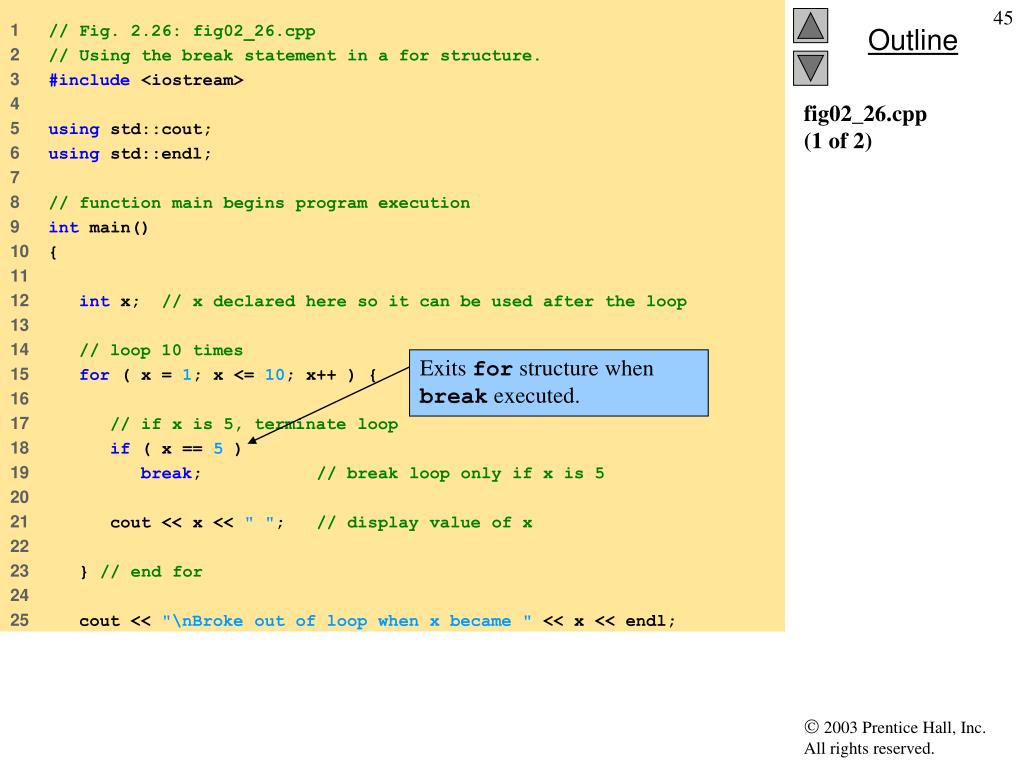Click the 'x declared here' comment

tap(424, 302)
